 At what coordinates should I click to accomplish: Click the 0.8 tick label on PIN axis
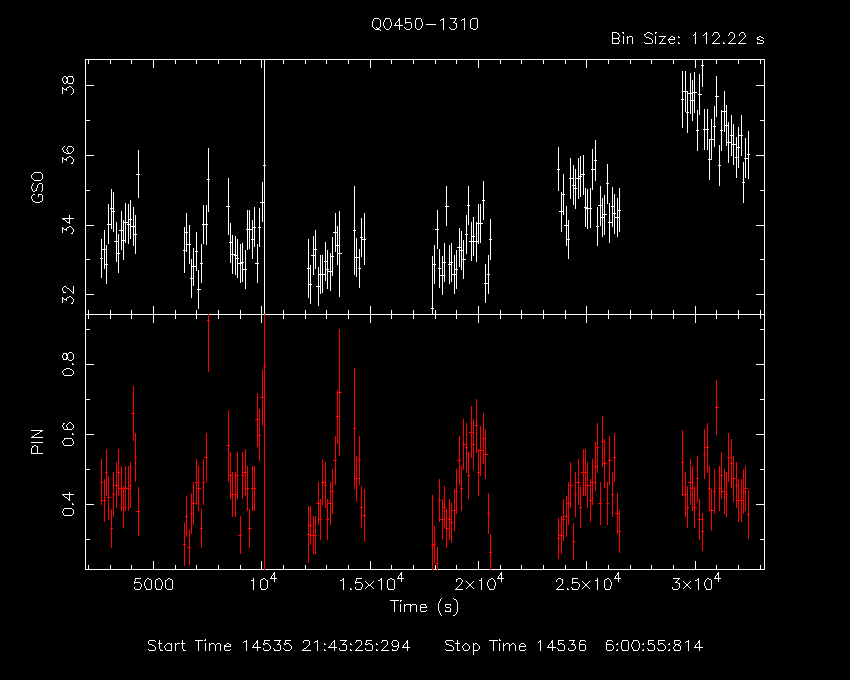(69, 364)
